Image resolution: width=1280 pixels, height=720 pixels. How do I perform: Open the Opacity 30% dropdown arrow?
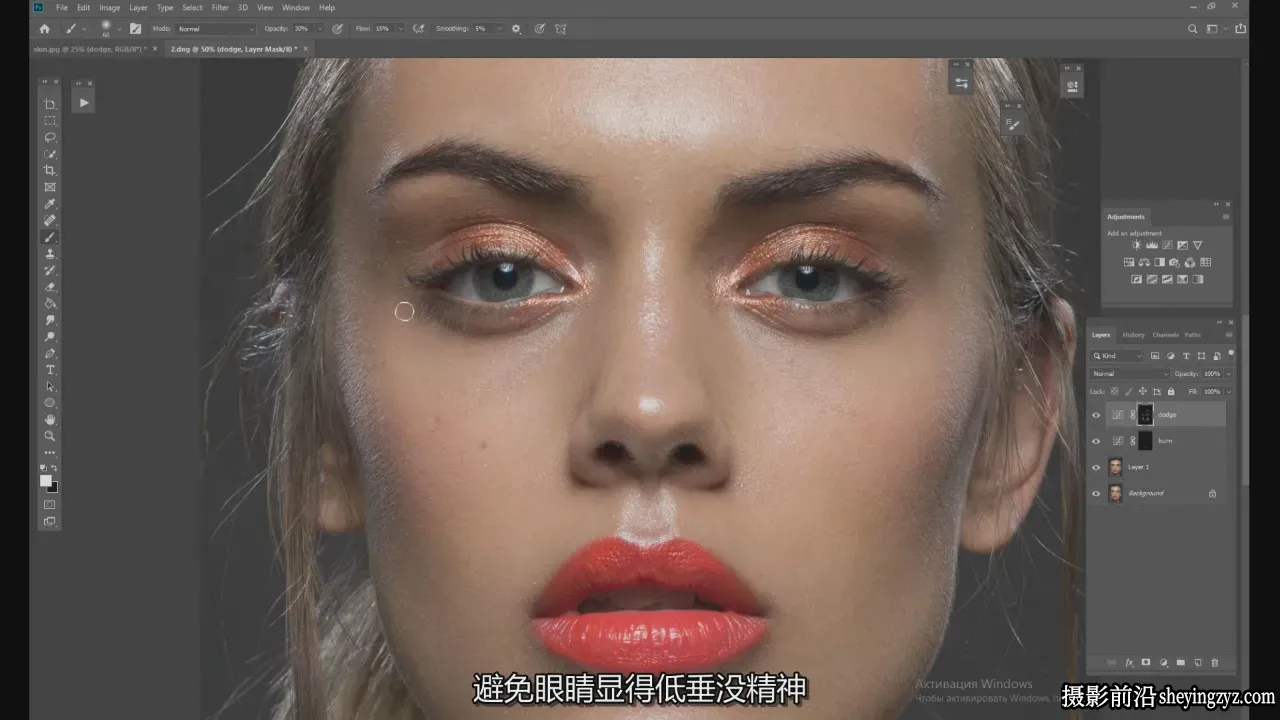321,29
